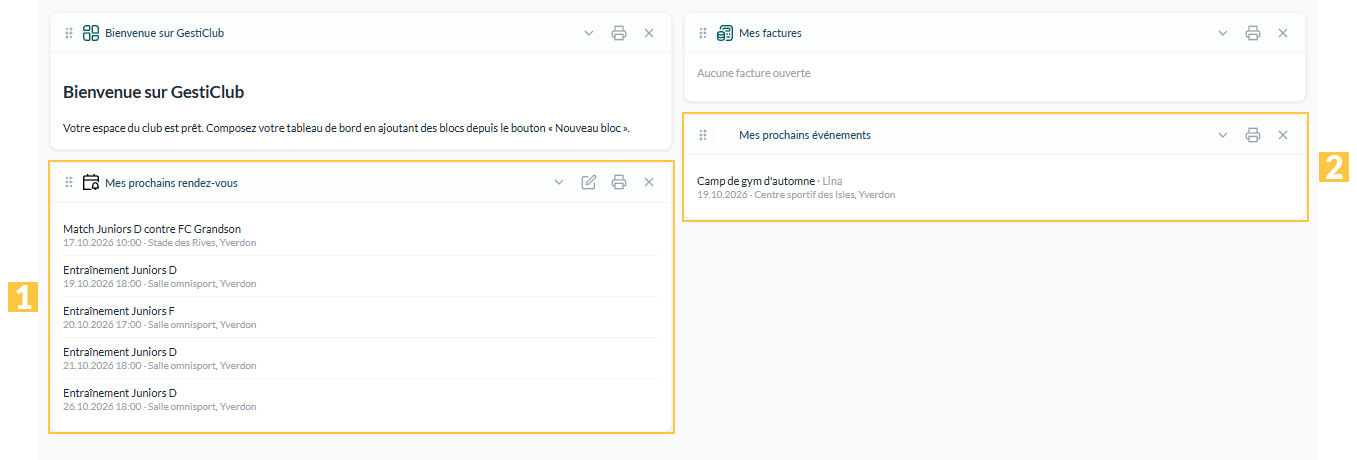Collapse the Mes factures block
Image resolution: width=1357 pixels, height=460 pixels.
(x=1223, y=33)
